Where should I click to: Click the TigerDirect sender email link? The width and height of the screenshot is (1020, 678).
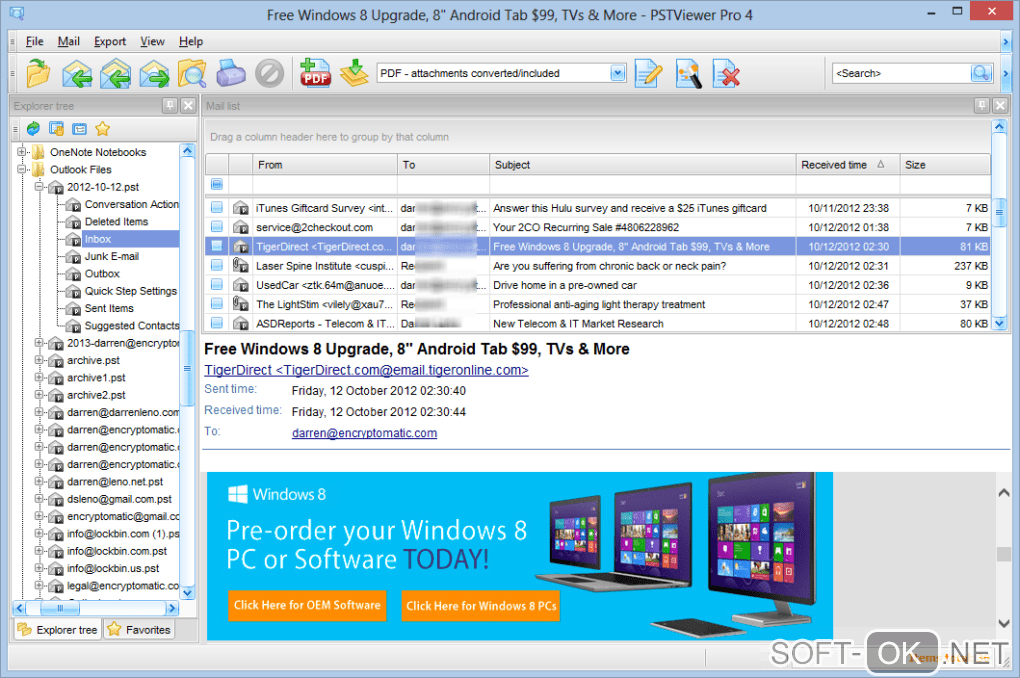366,370
